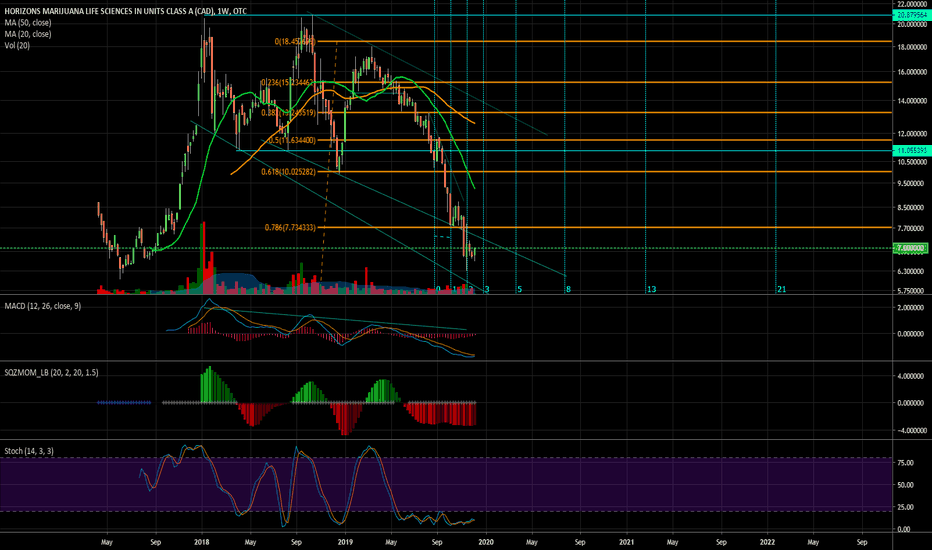
Task: Click -4.000000 on the SQZMOM axis
Action: point(910,430)
